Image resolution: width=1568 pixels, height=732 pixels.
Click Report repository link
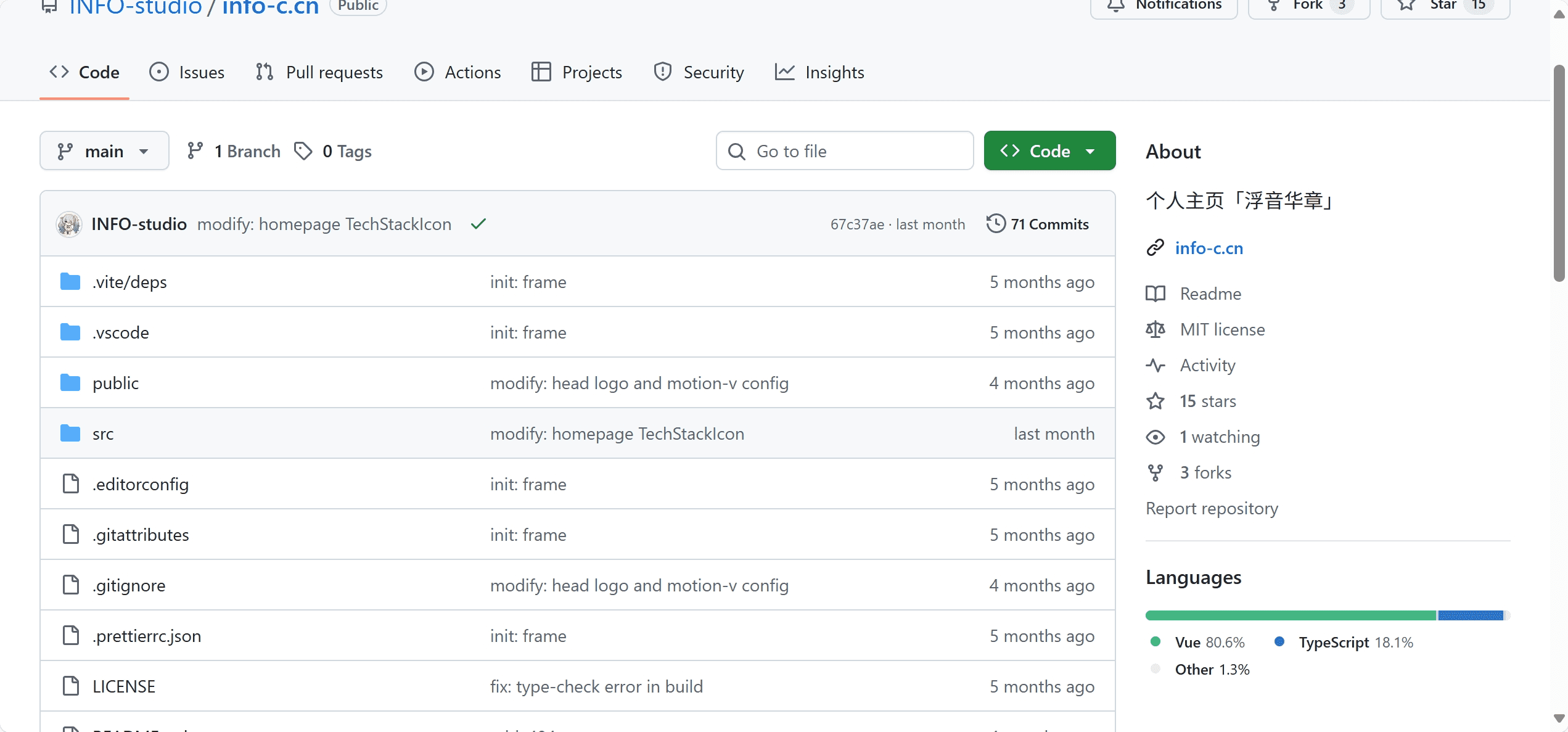(x=1212, y=508)
